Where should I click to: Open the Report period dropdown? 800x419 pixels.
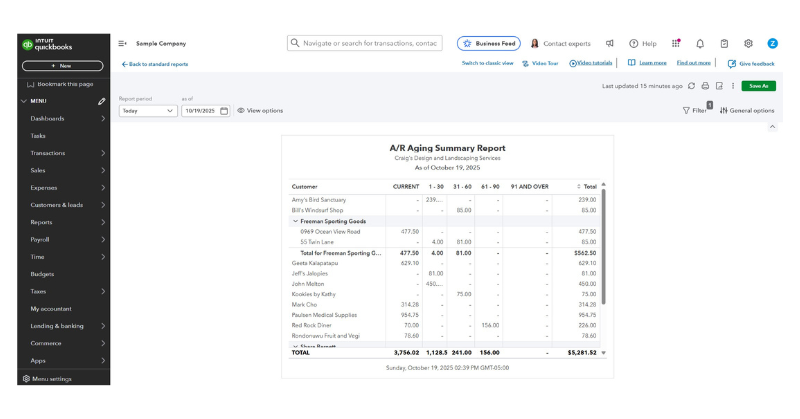pyautogui.click(x=147, y=111)
